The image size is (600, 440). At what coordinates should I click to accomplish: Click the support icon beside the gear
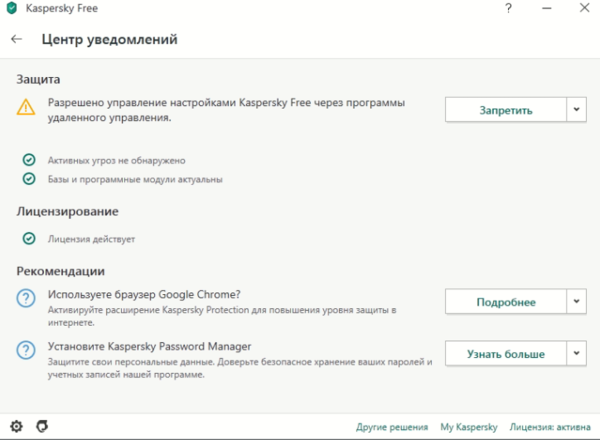coord(44,426)
